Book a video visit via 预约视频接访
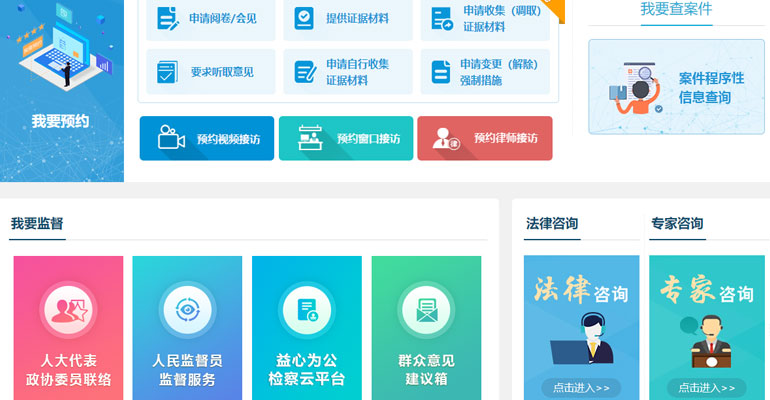 (x=207, y=138)
